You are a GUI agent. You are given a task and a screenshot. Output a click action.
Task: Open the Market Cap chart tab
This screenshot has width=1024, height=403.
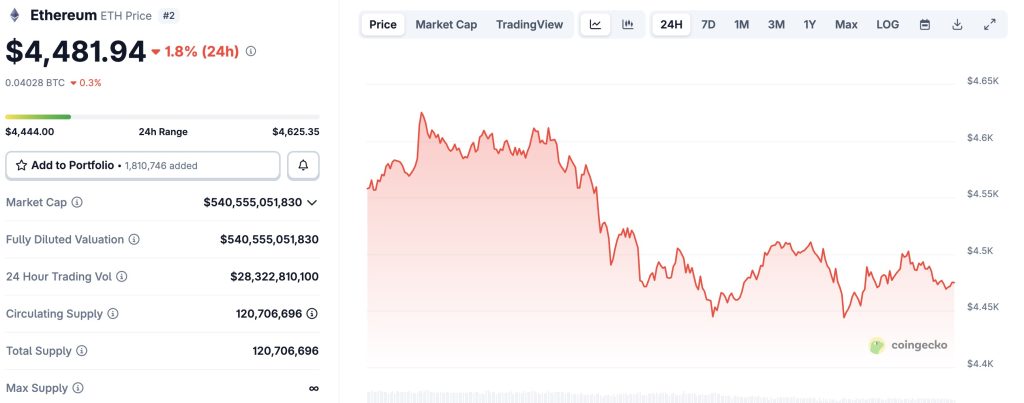pyautogui.click(x=446, y=24)
